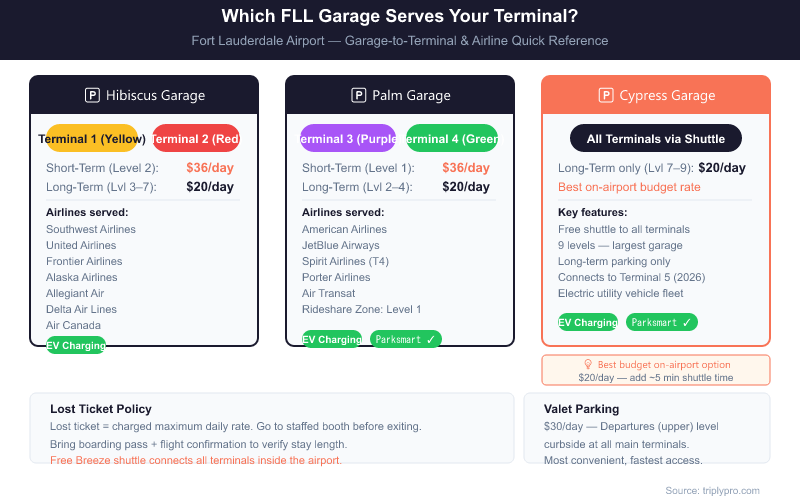
Task: Click Hibiscus Garage EV Charging badge
Action: pyautogui.click(x=76, y=345)
